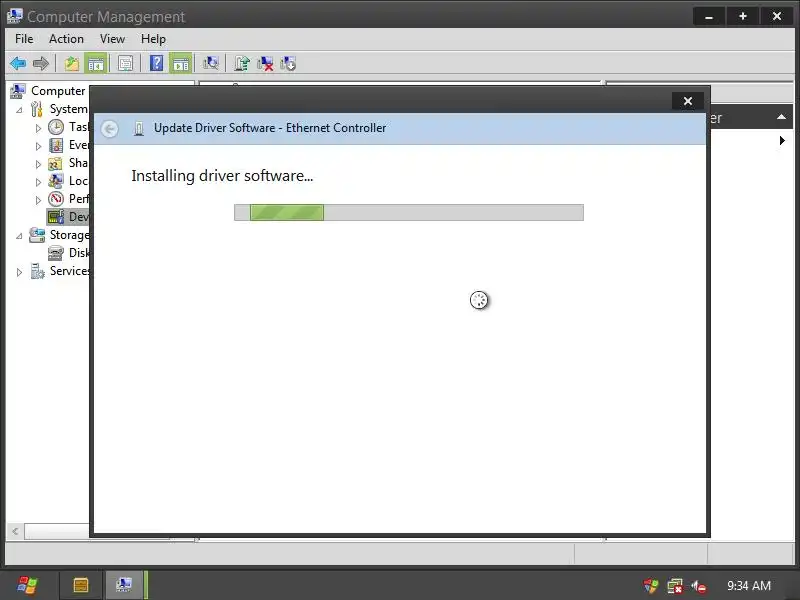Screen dimensions: 800x600
Task: Select Shared Folders icon in tree
Action: [x=56, y=163]
